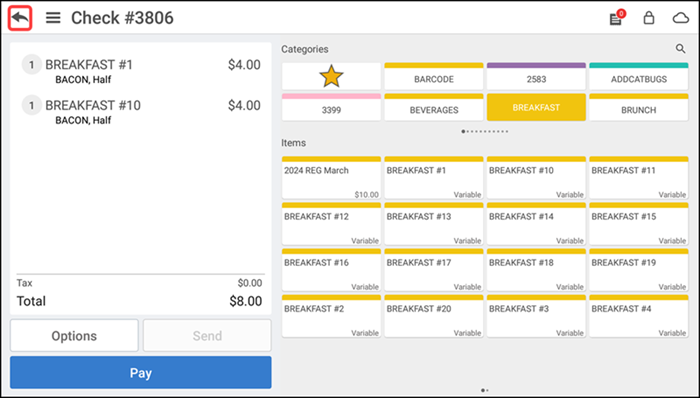
Task: Add BREAKFAST #12 item
Action: click(x=331, y=224)
